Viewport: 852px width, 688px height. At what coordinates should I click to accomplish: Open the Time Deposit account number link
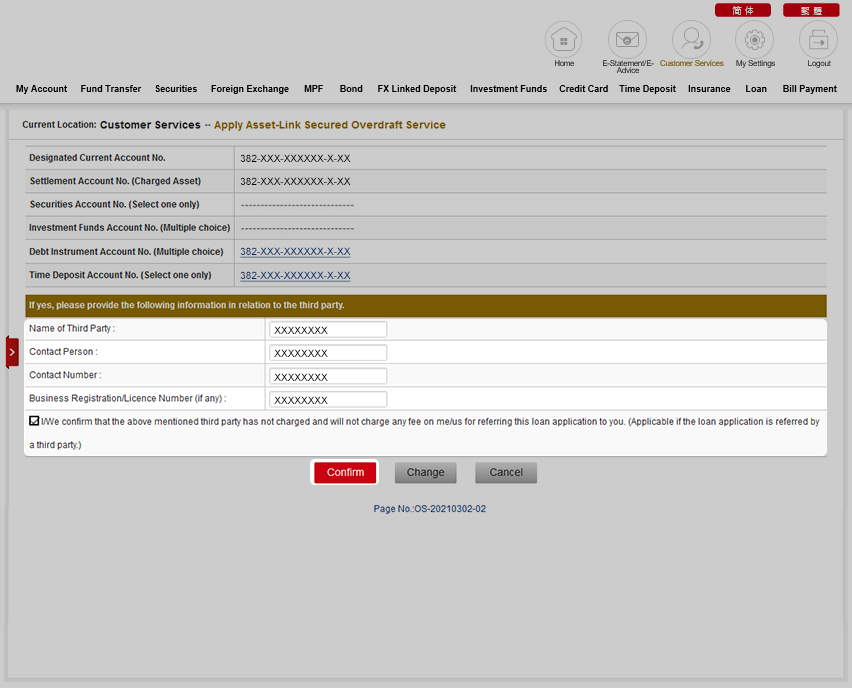295,276
